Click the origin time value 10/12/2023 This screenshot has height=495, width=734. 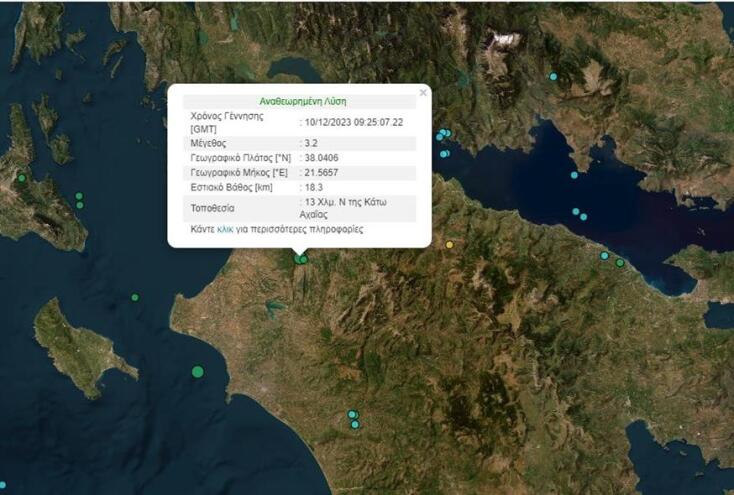coord(353,122)
